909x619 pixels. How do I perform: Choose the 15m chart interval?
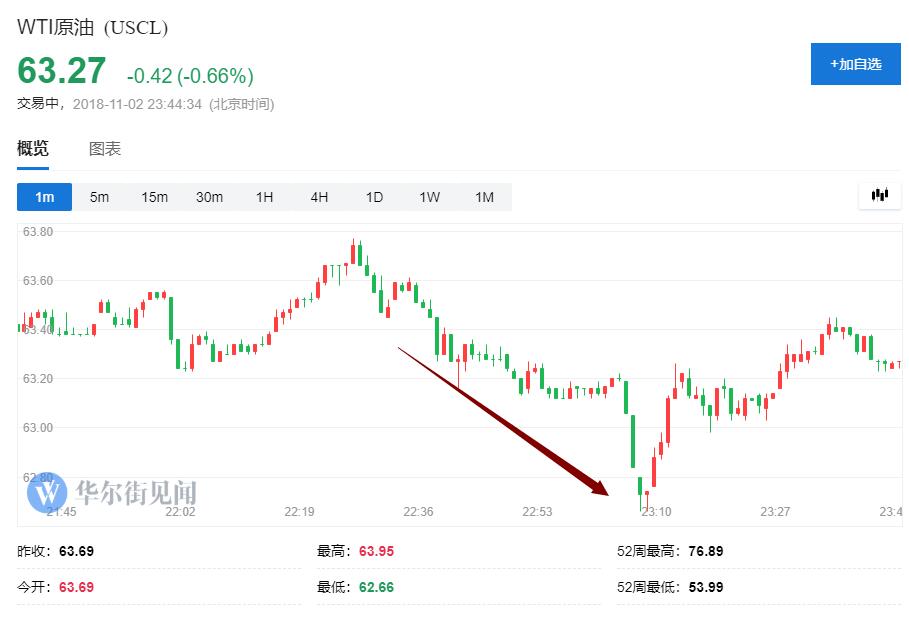tap(154, 197)
